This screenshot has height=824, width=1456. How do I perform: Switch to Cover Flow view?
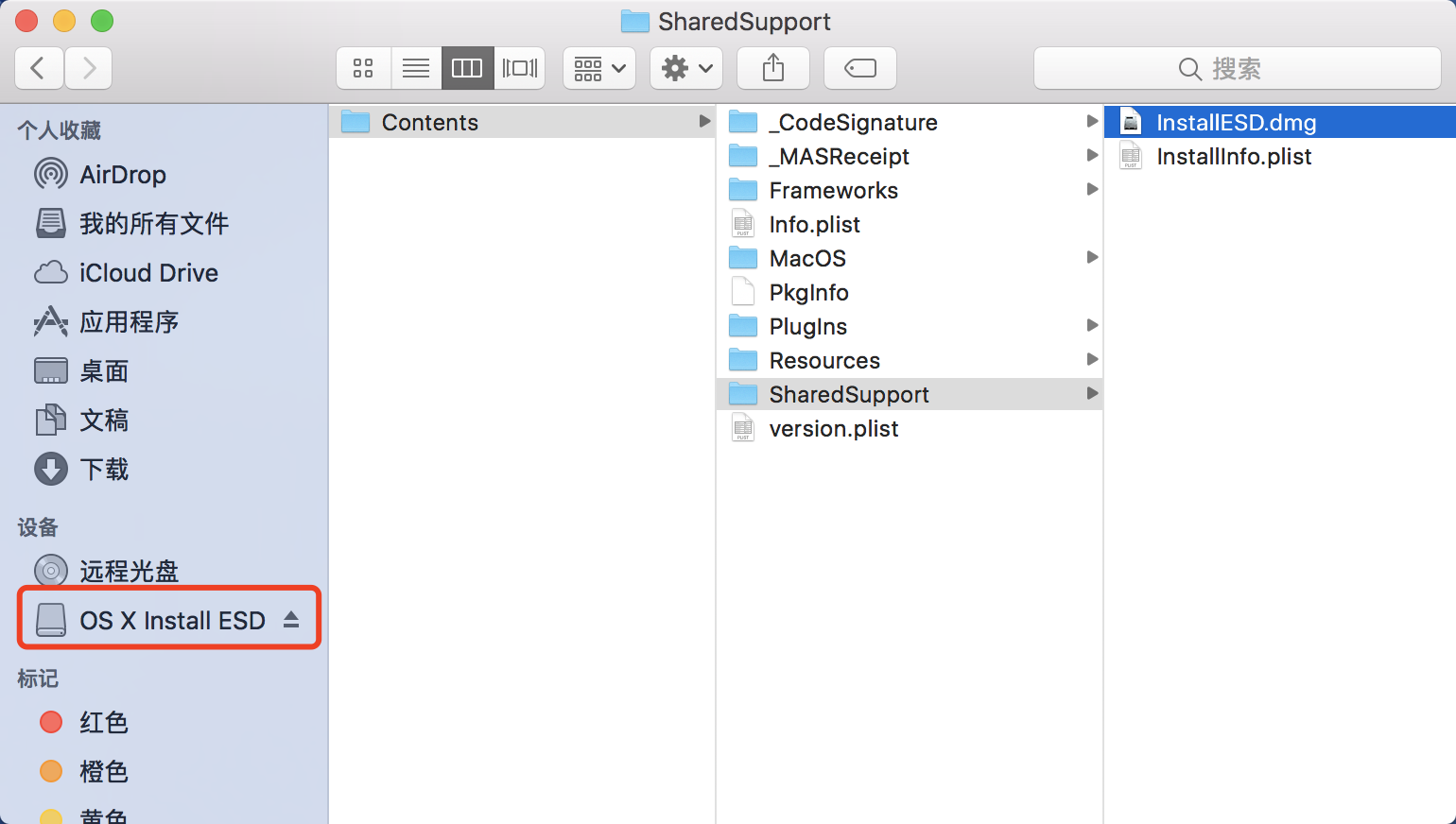coord(519,68)
